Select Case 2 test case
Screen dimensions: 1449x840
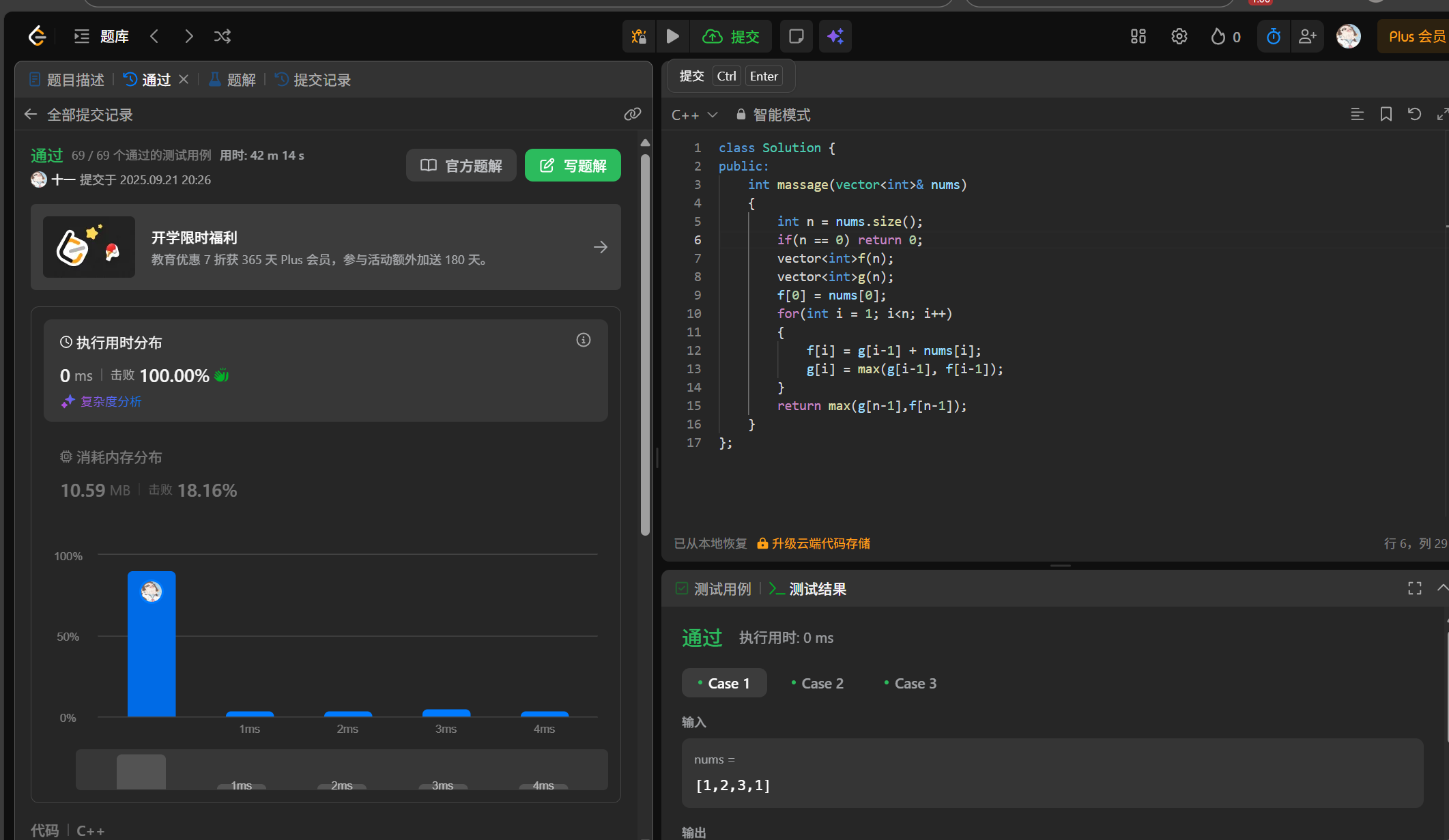(817, 683)
